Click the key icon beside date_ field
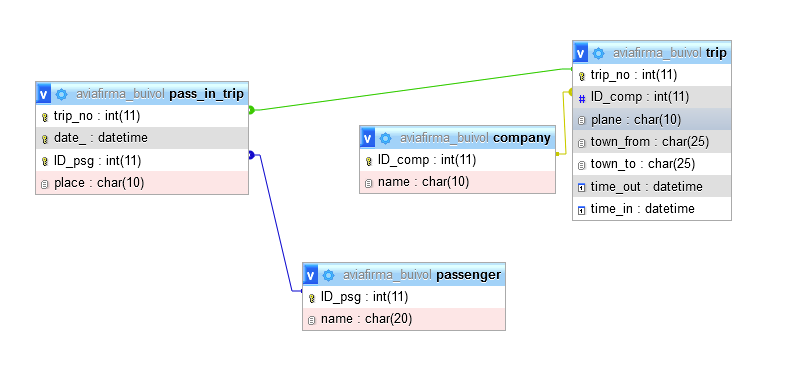The image size is (789, 389). pyautogui.click(x=45, y=139)
